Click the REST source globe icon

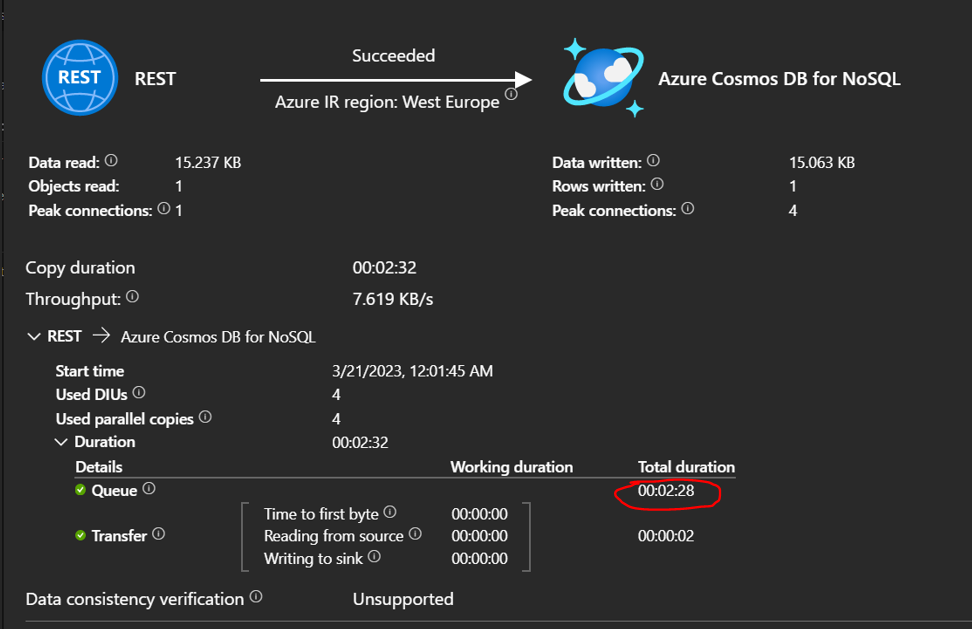[x=80, y=77]
